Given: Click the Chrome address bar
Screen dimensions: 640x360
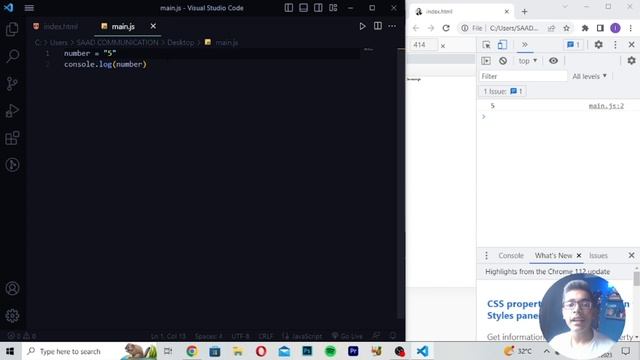Looking at the screenshot, I should [514, 28].
